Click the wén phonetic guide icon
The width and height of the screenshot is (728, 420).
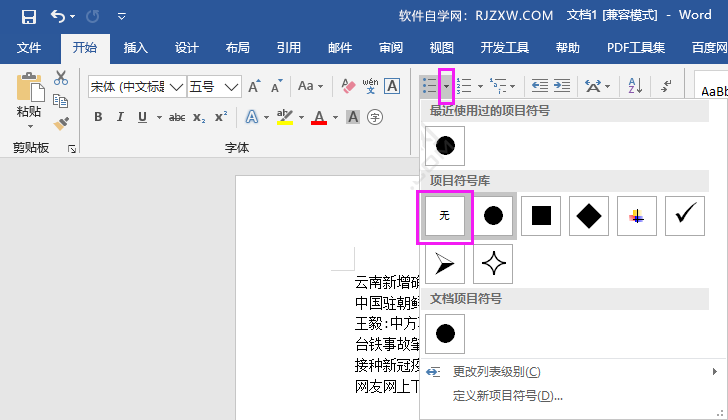pos(370,86)
